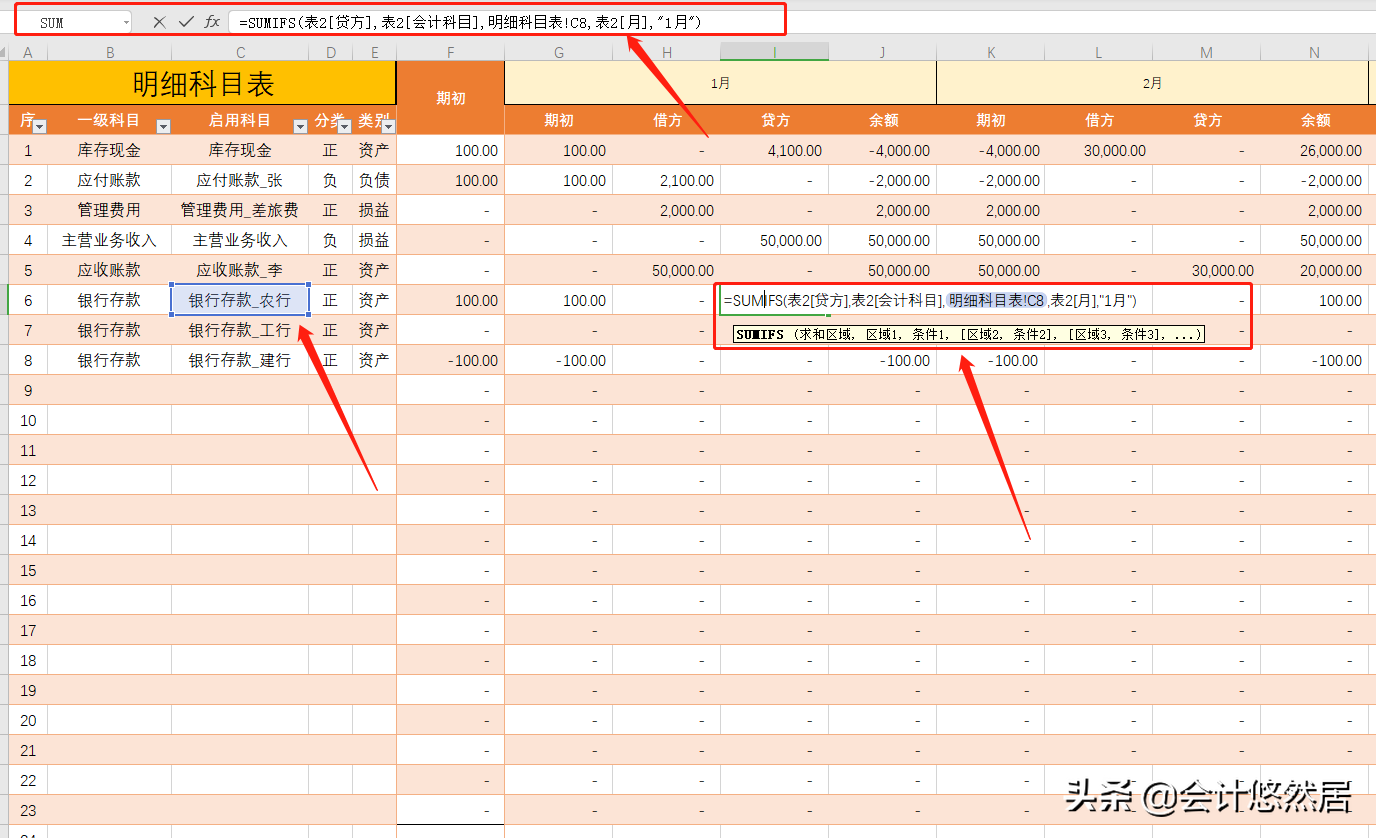Select column G header
The image size is (1376, 838).
[x=559, y=52]
